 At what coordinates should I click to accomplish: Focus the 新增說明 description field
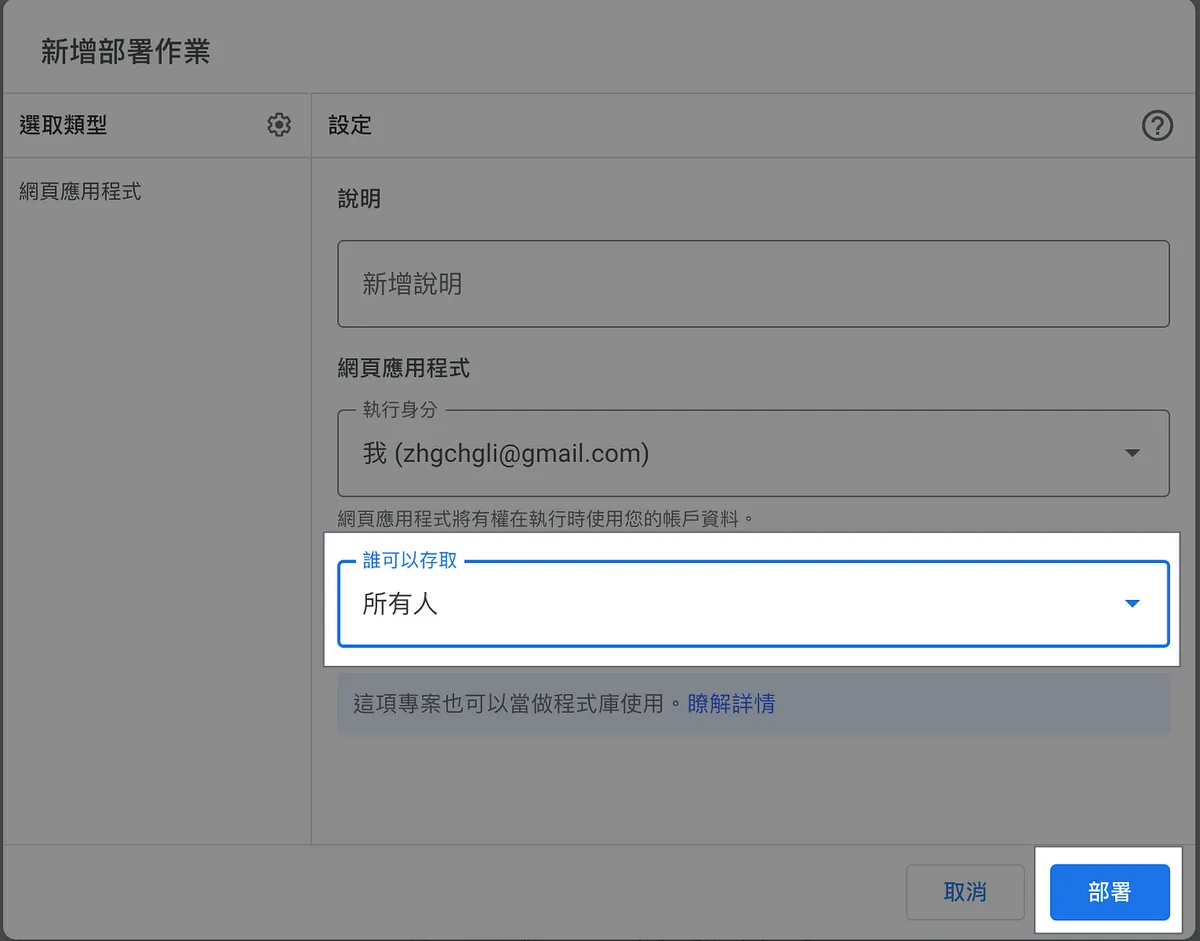pyautogui.click(x=753, y=284)
